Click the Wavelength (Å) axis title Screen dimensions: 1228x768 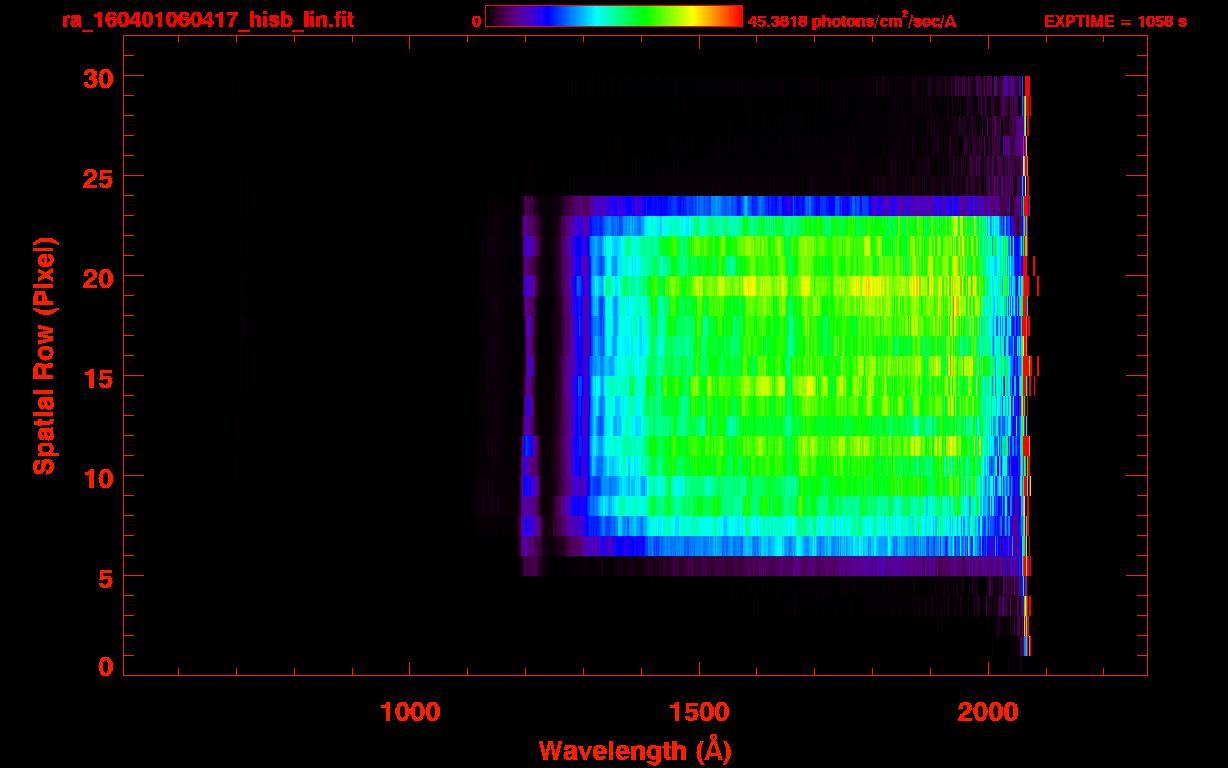pos(635,750)
